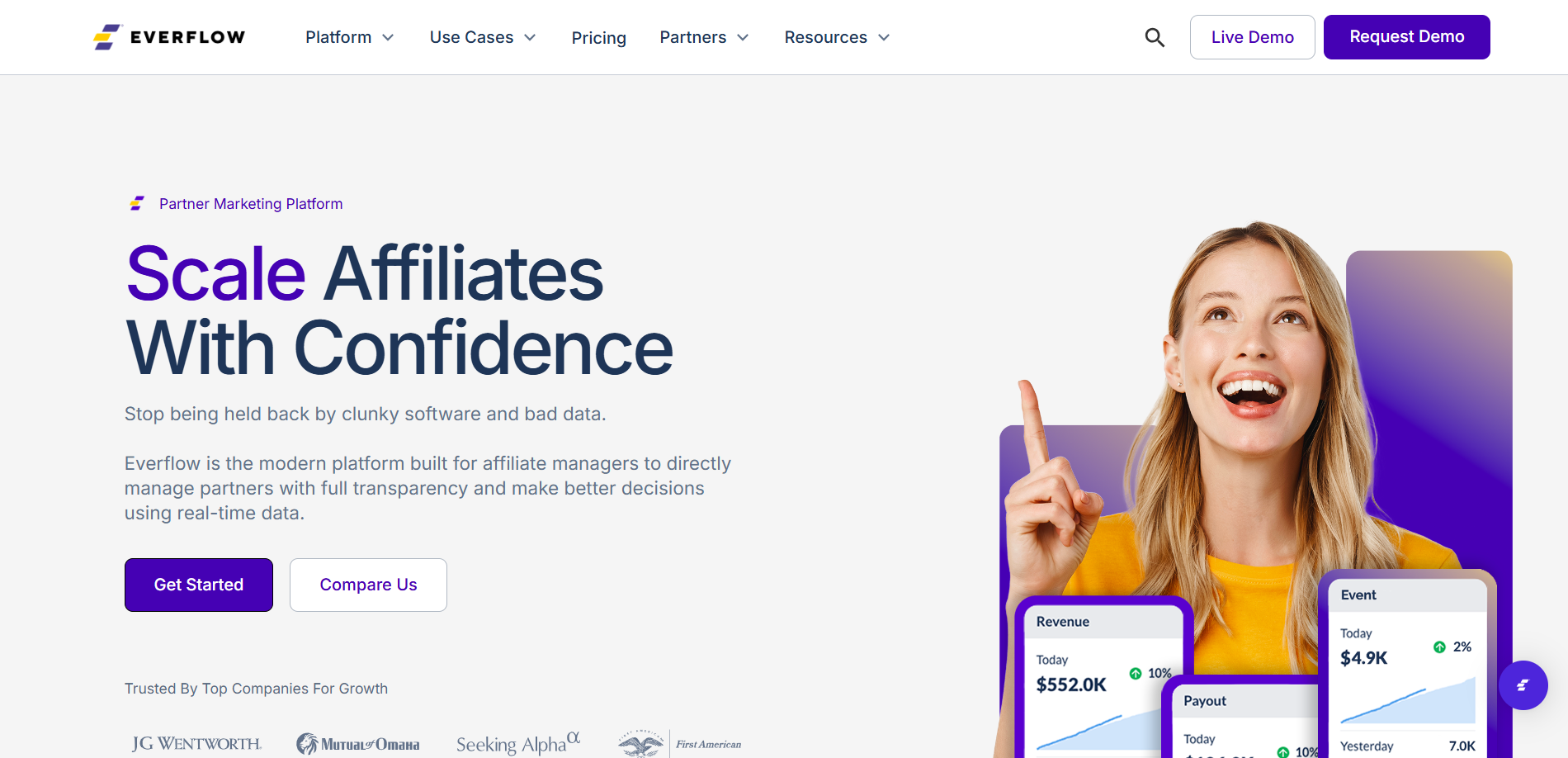This screenshot has width=1568, height=758.
Task: Click the Seeking Alpha logo
Action: (x=518, y=742)
